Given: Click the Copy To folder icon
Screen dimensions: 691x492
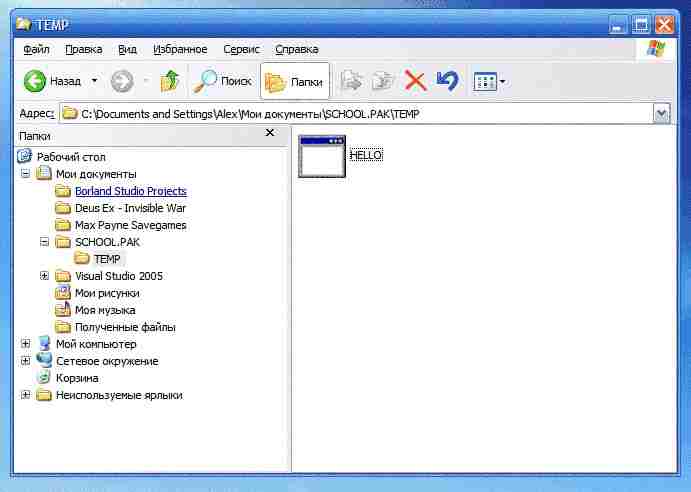Looking at the screenshot, I should pos(382,81).
